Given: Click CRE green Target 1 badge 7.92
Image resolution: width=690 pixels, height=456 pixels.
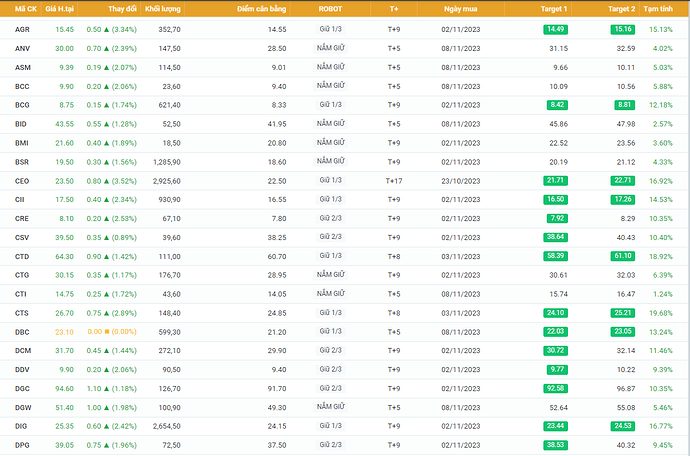Looking at the screenshot, I should point(557,219).
